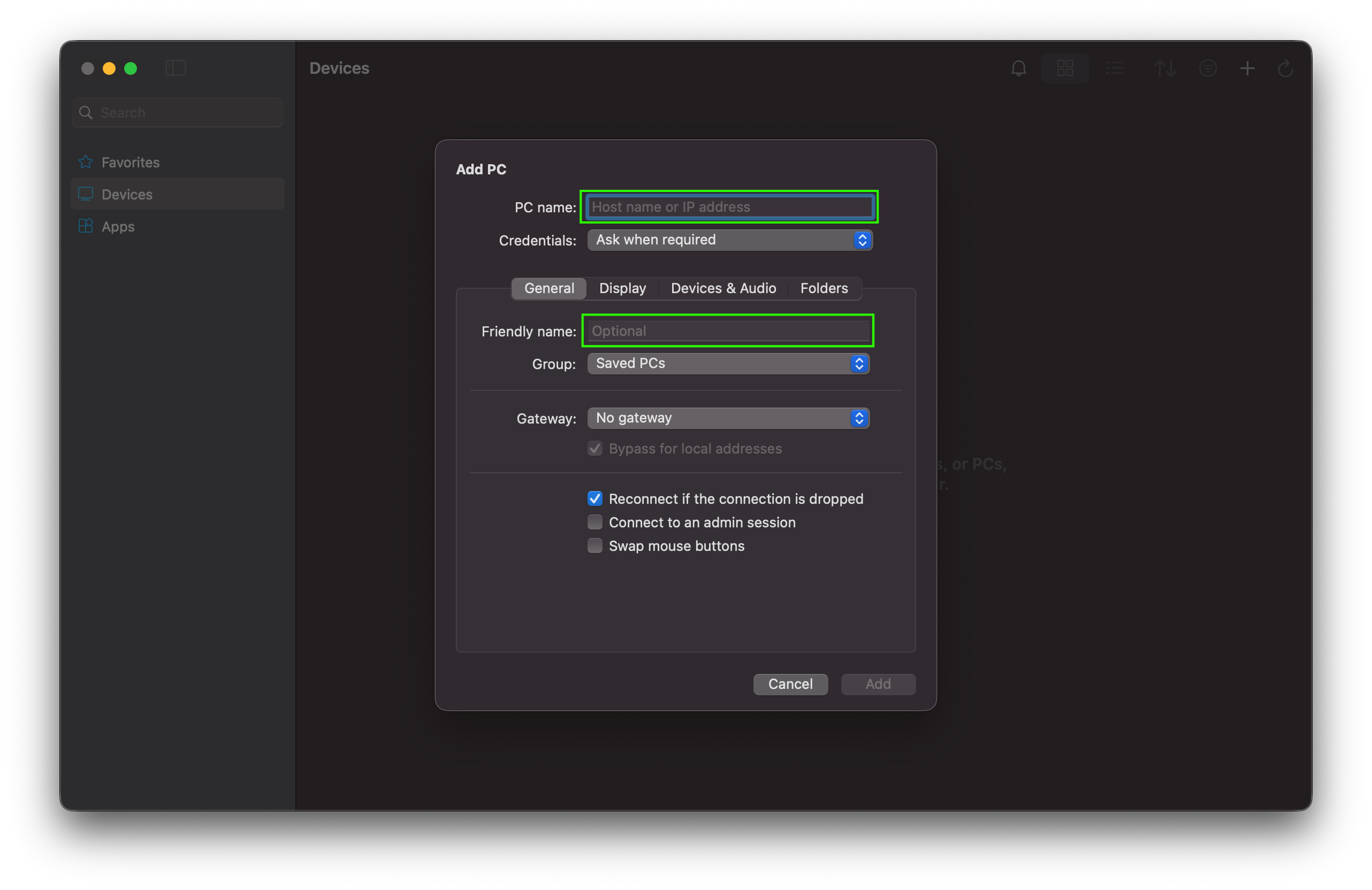This screenshot has width=1372, height=890.
Task: Click the plus add icon
Action: (x=1247, y=68)
